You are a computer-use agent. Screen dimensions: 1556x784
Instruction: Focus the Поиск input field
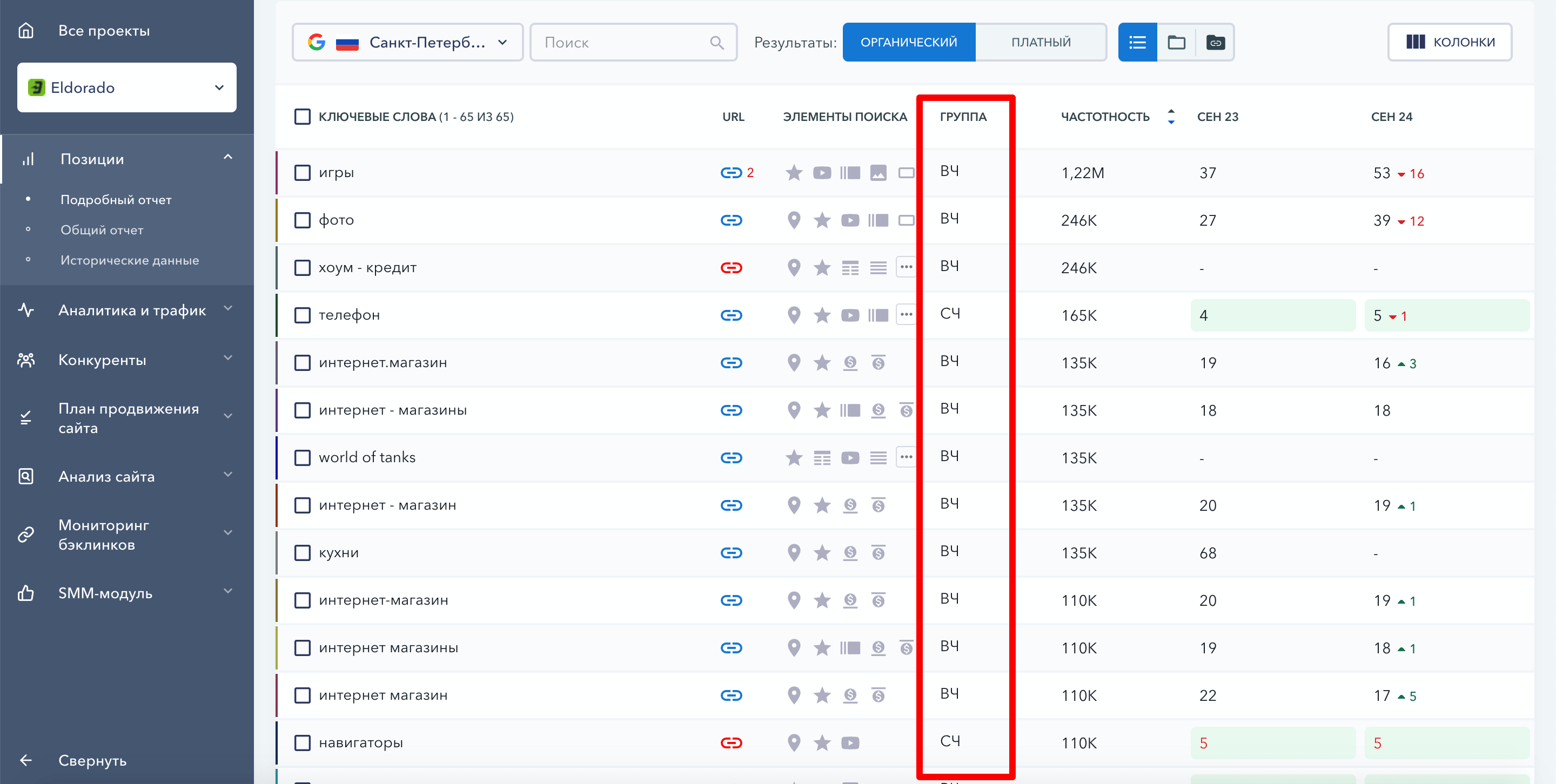pos(633,42)
